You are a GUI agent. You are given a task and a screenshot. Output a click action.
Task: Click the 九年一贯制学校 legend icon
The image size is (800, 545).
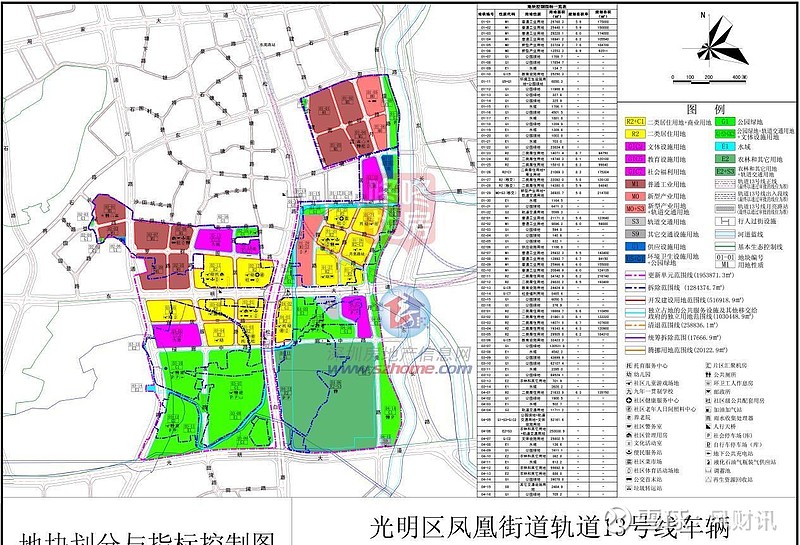point(629,392)
